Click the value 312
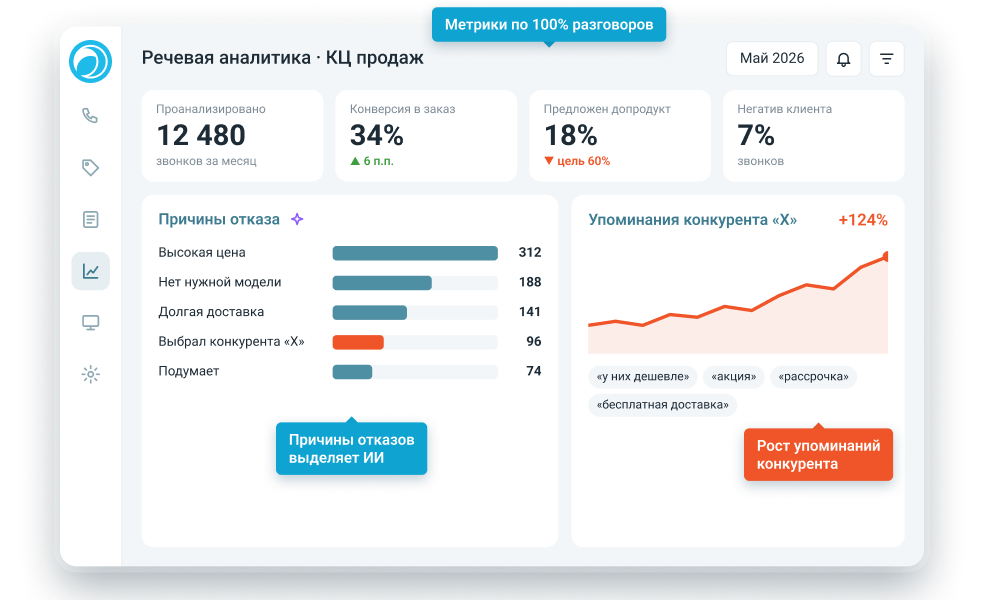This screenshot has height=600, width=984. (530, 252)
